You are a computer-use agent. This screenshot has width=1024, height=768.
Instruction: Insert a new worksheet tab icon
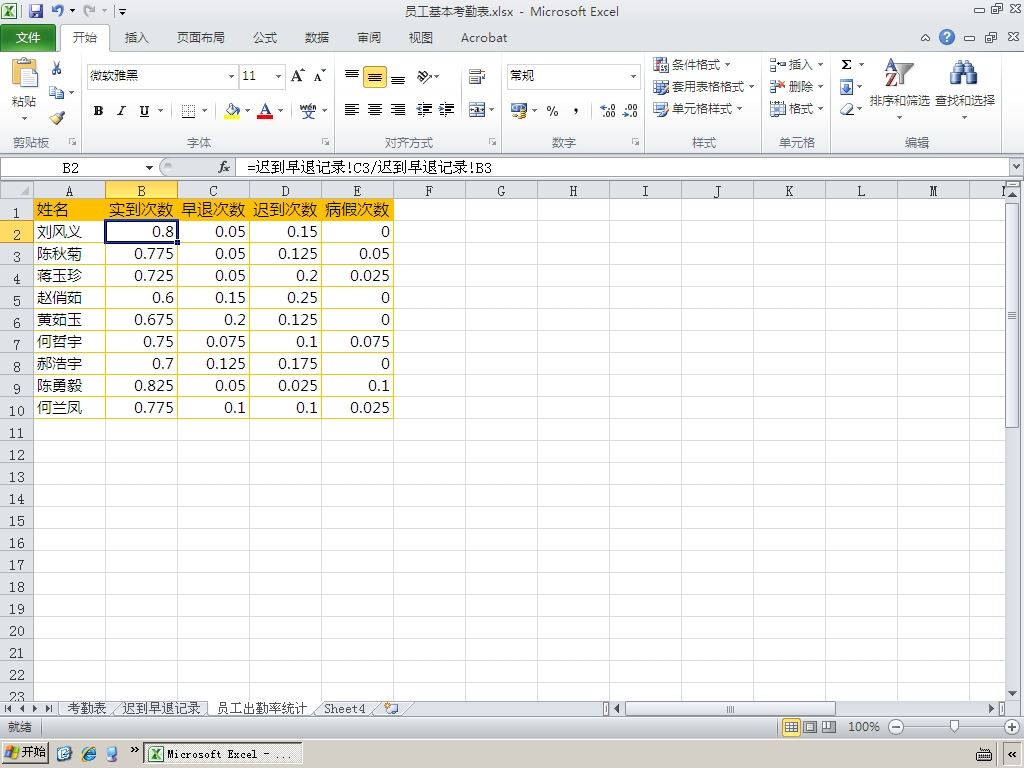pyautogui.click(x=391, y=709)
